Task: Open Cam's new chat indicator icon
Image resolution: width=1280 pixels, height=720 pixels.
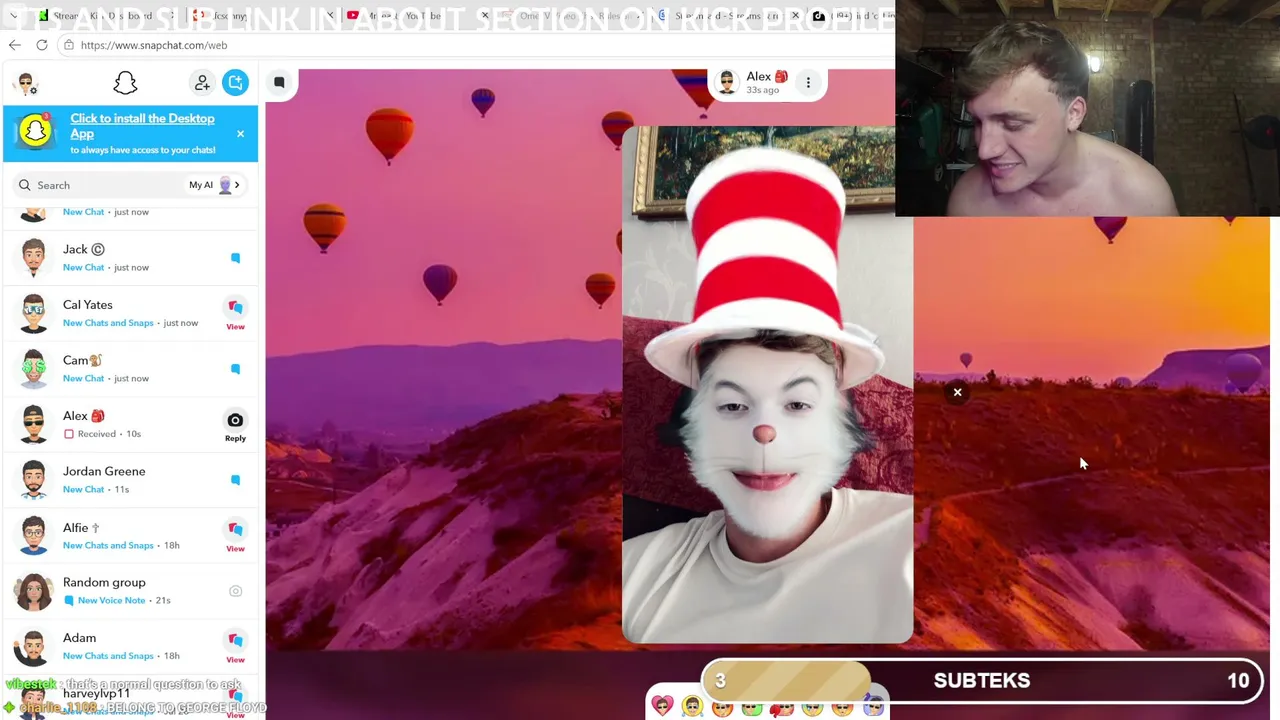Action: 235,369
